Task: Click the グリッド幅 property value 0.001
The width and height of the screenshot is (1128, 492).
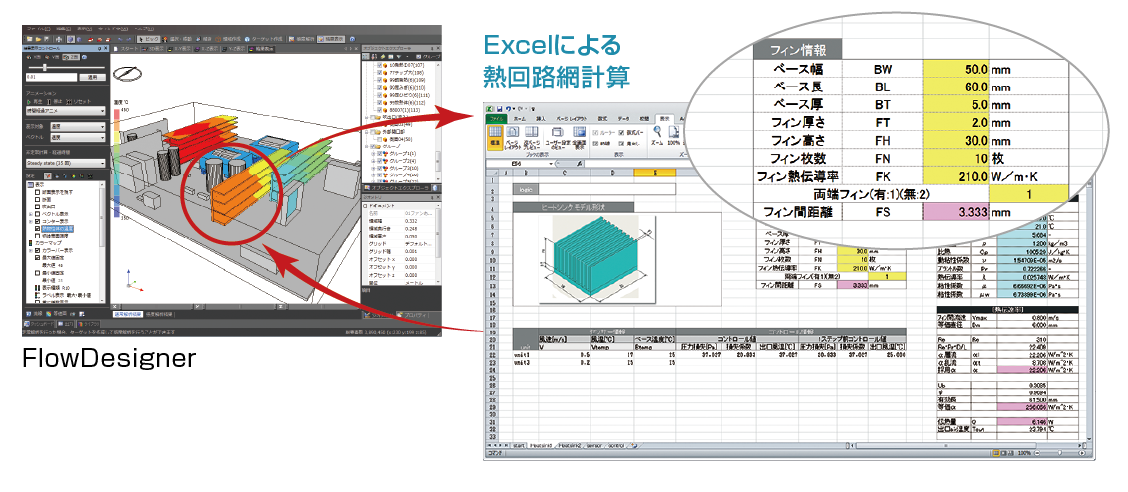Action: coord(412,251)
